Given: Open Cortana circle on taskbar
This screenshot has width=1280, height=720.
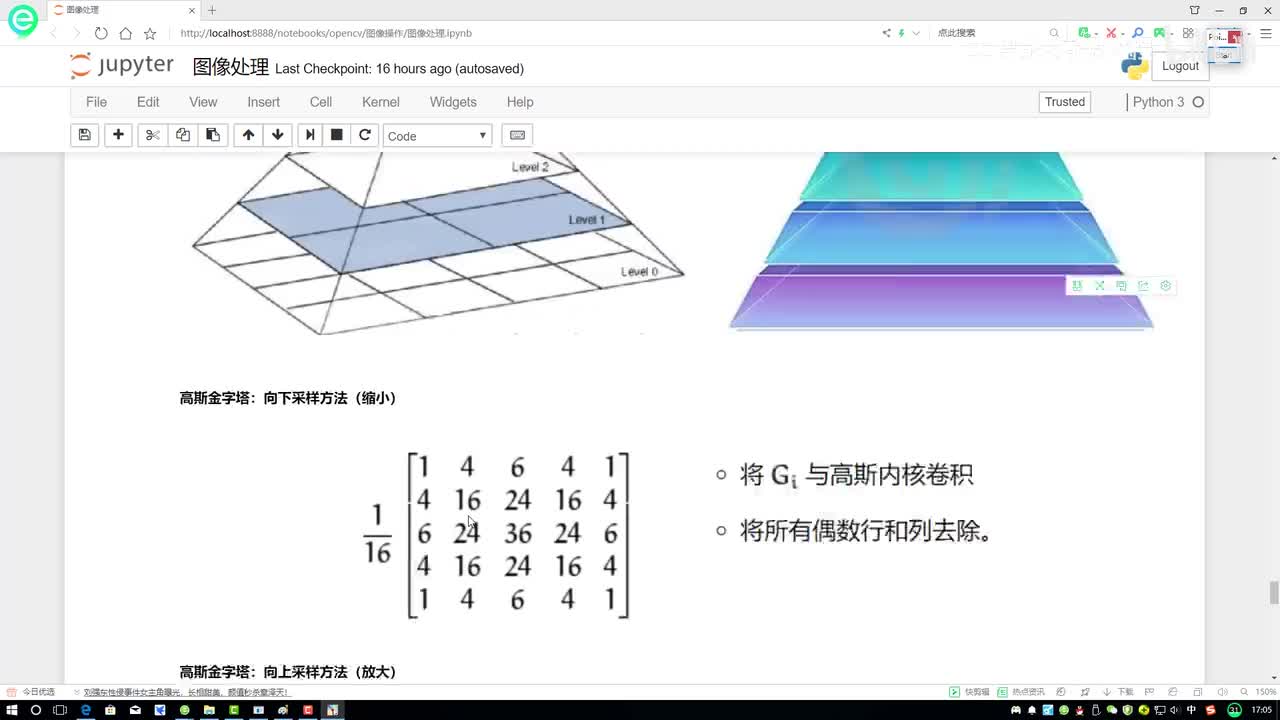Looking at the screenshot, I should (x=36, y=710).
